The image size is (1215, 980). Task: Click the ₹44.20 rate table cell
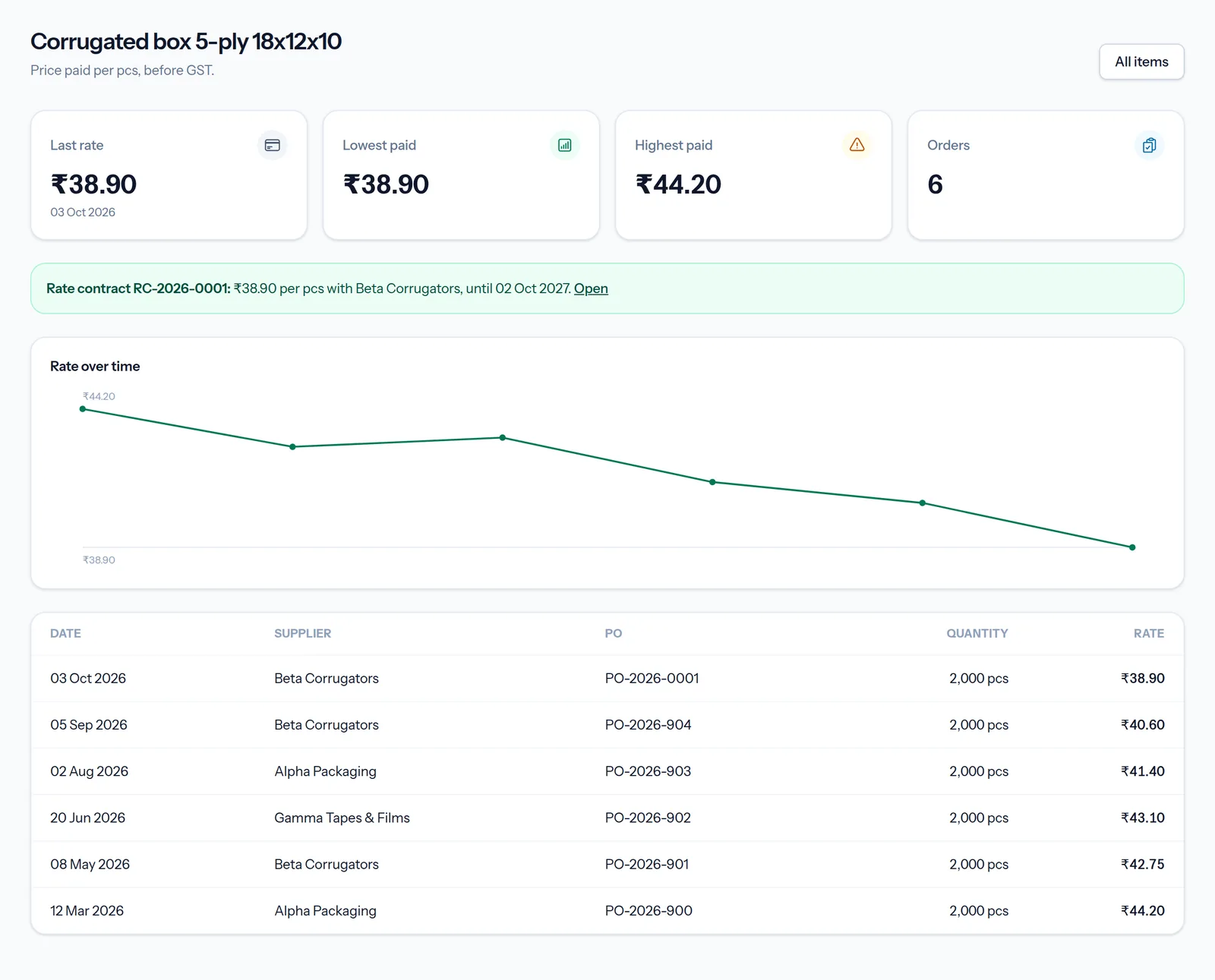click(1143, 911)
